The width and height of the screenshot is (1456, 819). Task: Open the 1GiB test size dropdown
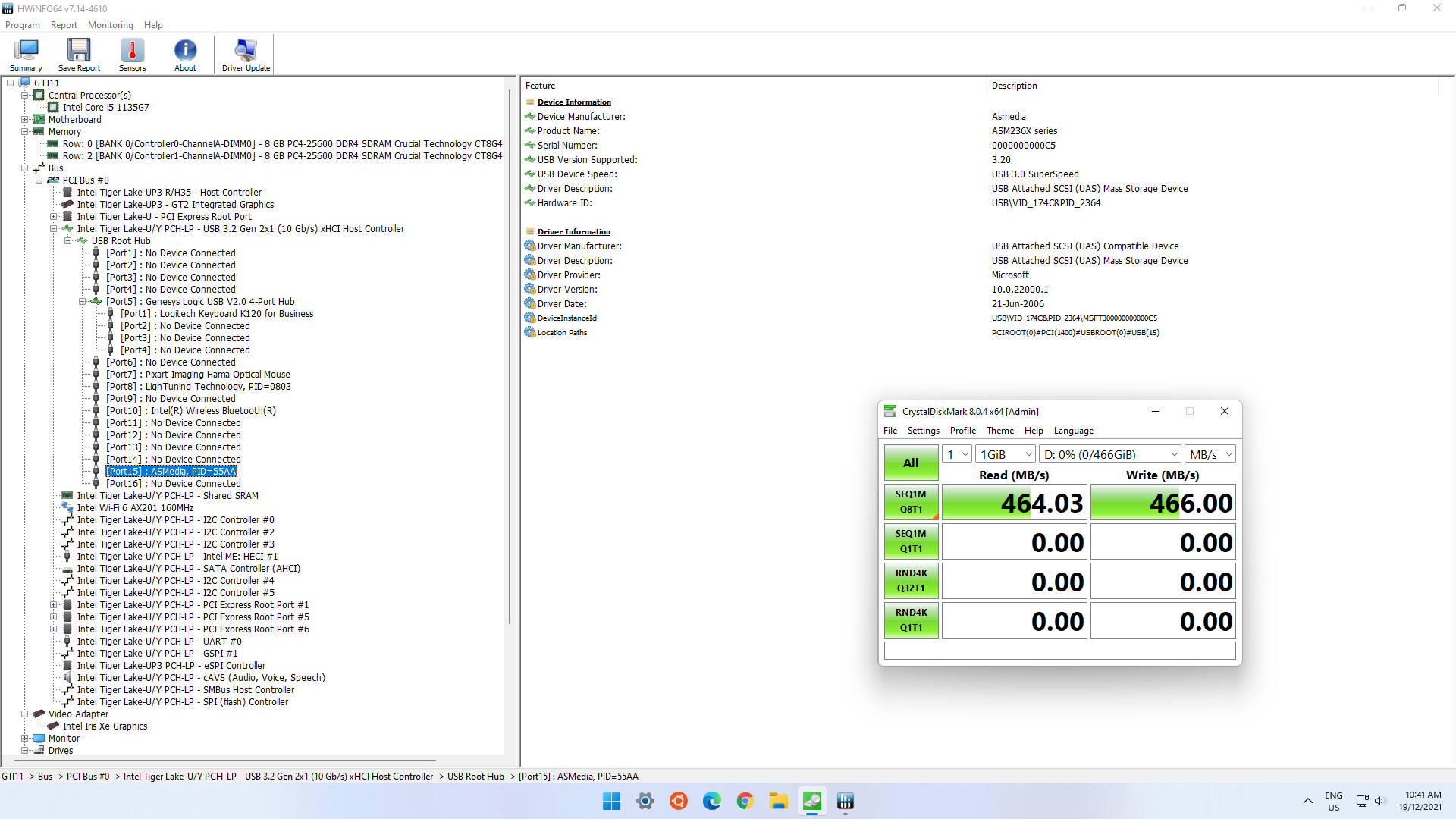coord(1006,454)
